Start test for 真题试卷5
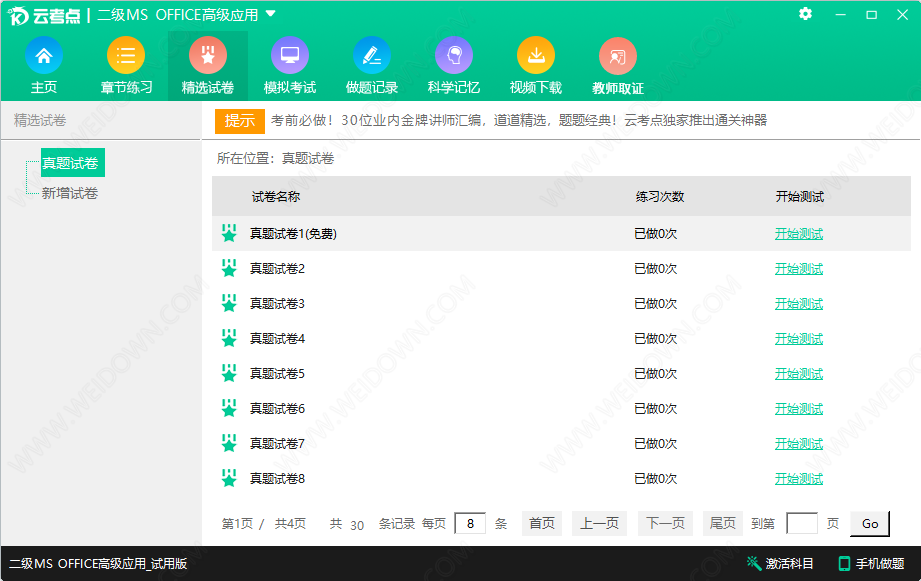921x581 pixels. [799, 374]
